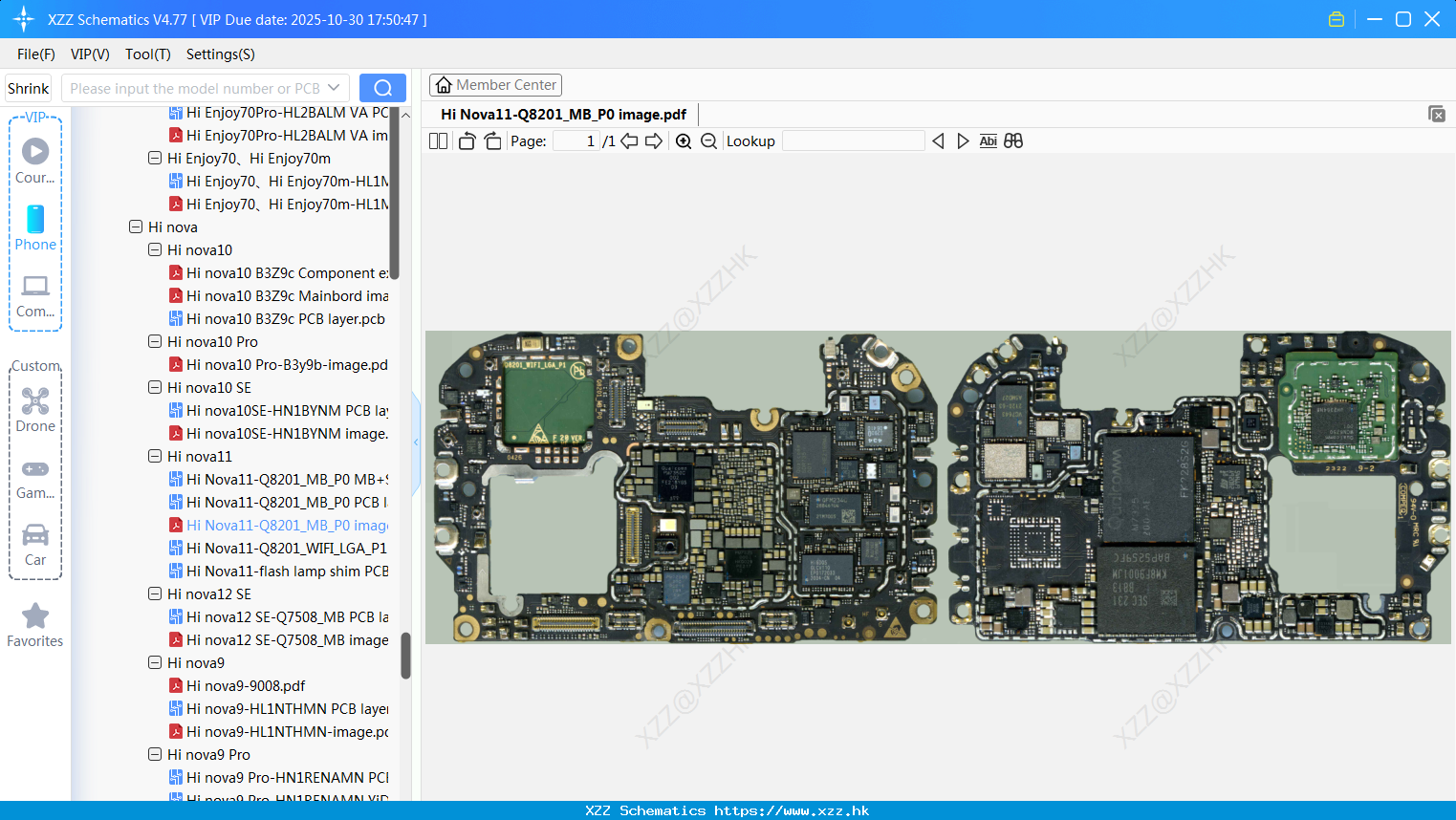Image resolution: width=1456 pixels, height=820 pixels.
Task: Open the File(F) menu
Action: [x=36, y=54]
